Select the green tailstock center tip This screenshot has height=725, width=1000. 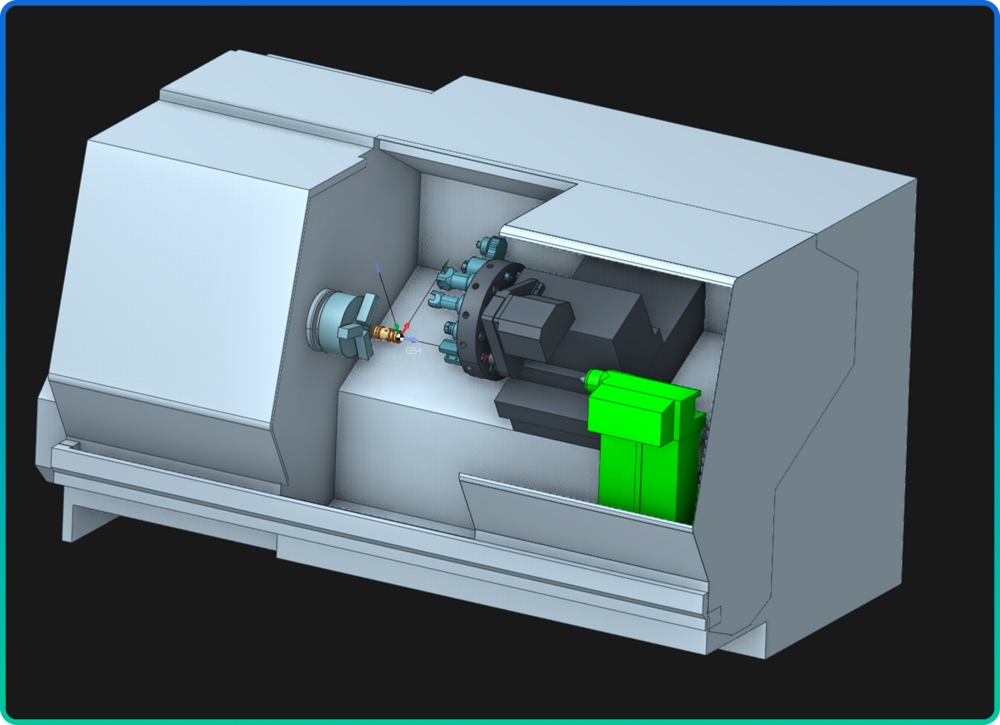pyautogui.click(x=592, y=379)
